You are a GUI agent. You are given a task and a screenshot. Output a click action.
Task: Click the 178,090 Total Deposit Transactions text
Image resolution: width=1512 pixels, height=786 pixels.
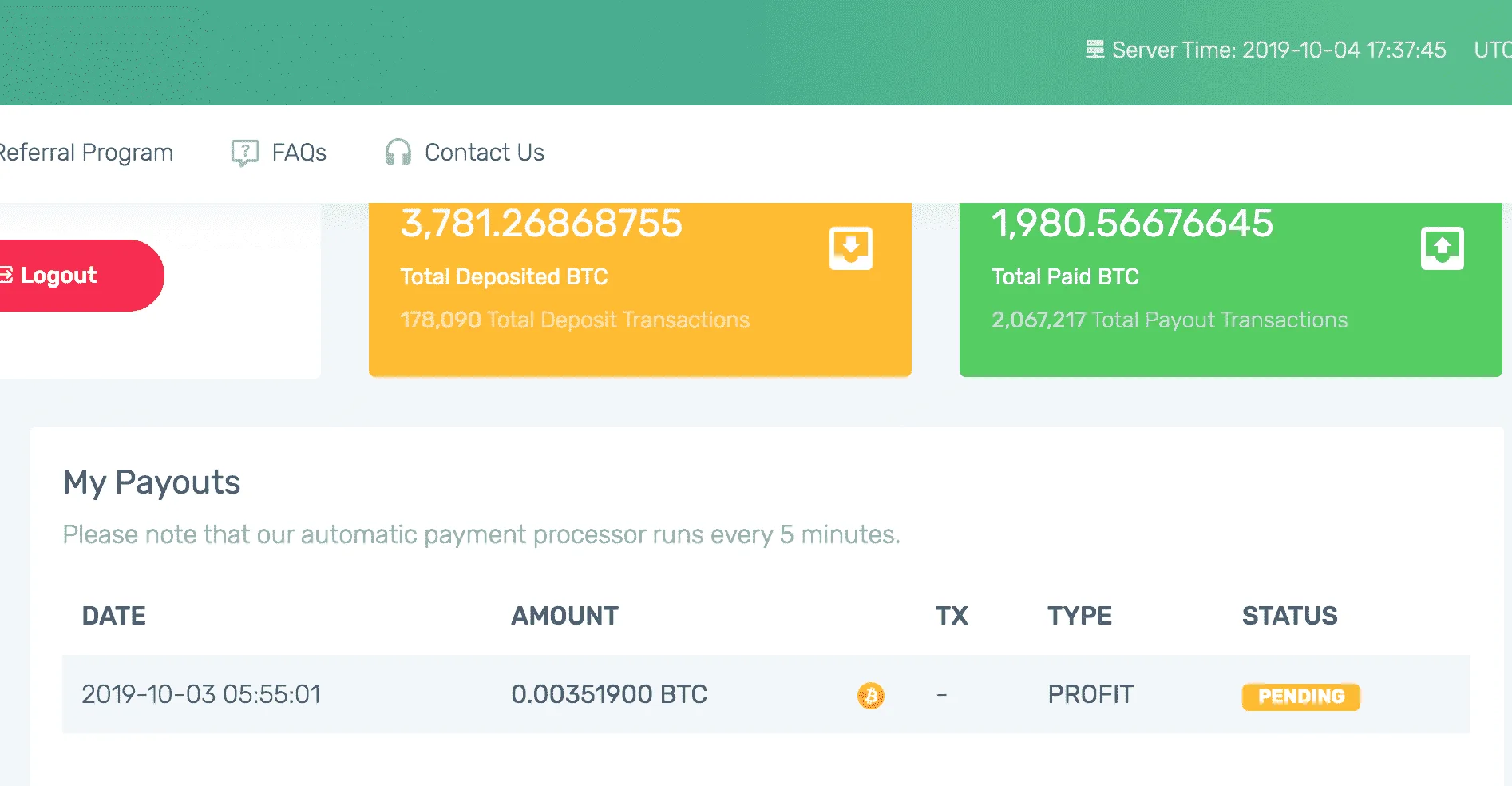click(x=575, y=320)
